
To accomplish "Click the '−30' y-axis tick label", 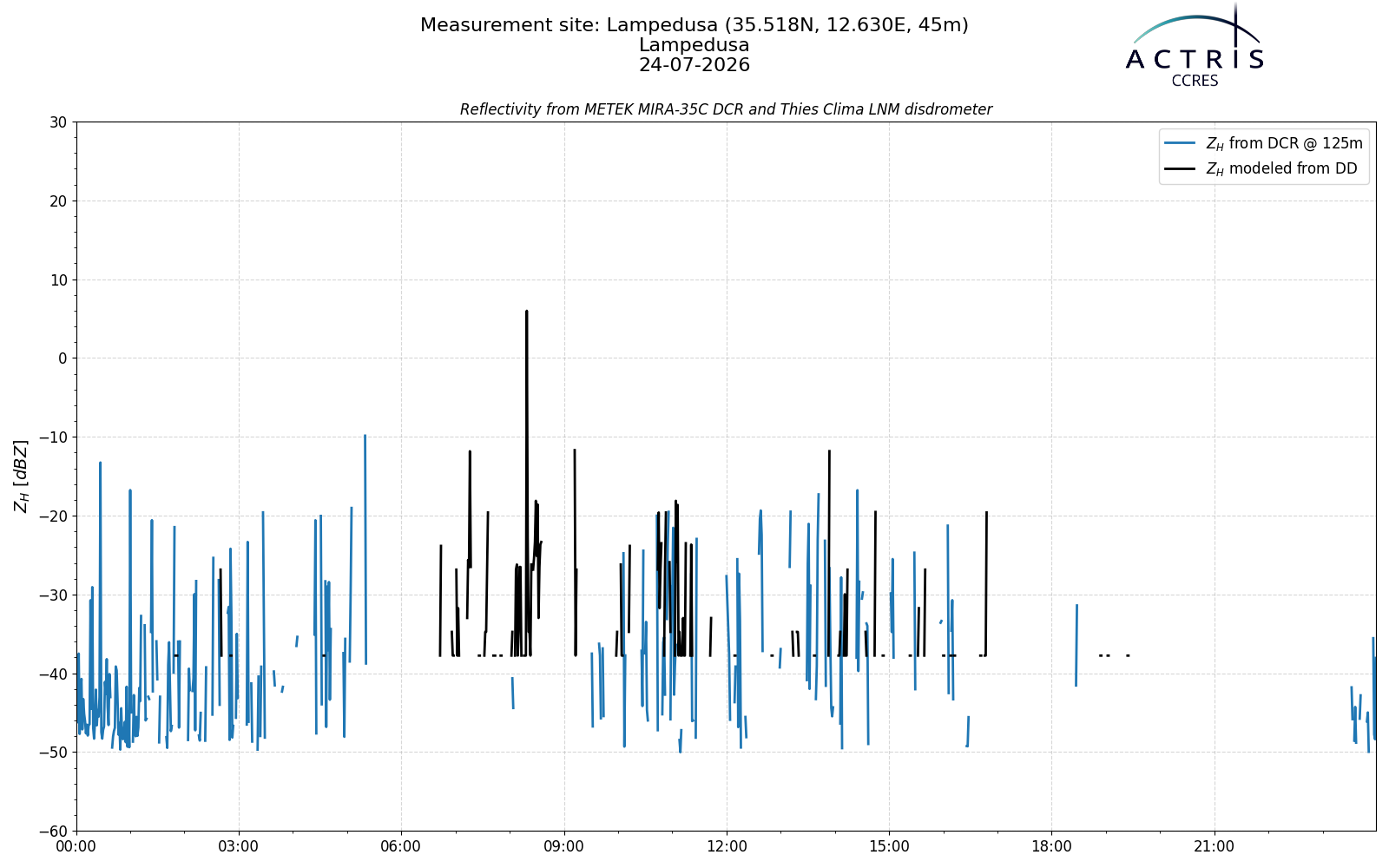I will point(52,595).
